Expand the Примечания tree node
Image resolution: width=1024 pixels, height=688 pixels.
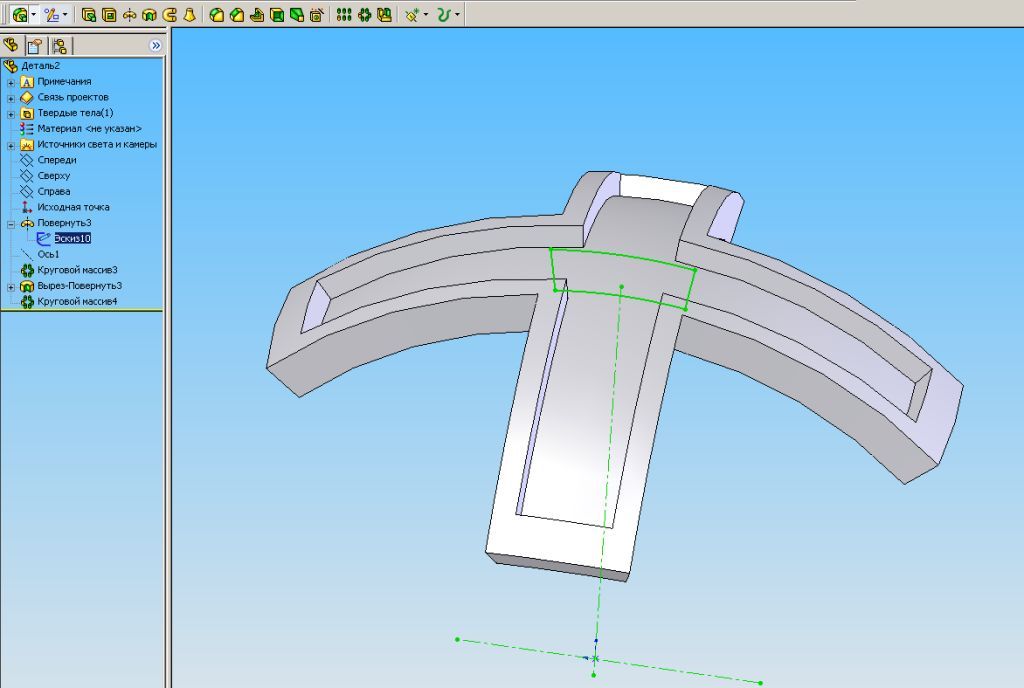point(11,82)
